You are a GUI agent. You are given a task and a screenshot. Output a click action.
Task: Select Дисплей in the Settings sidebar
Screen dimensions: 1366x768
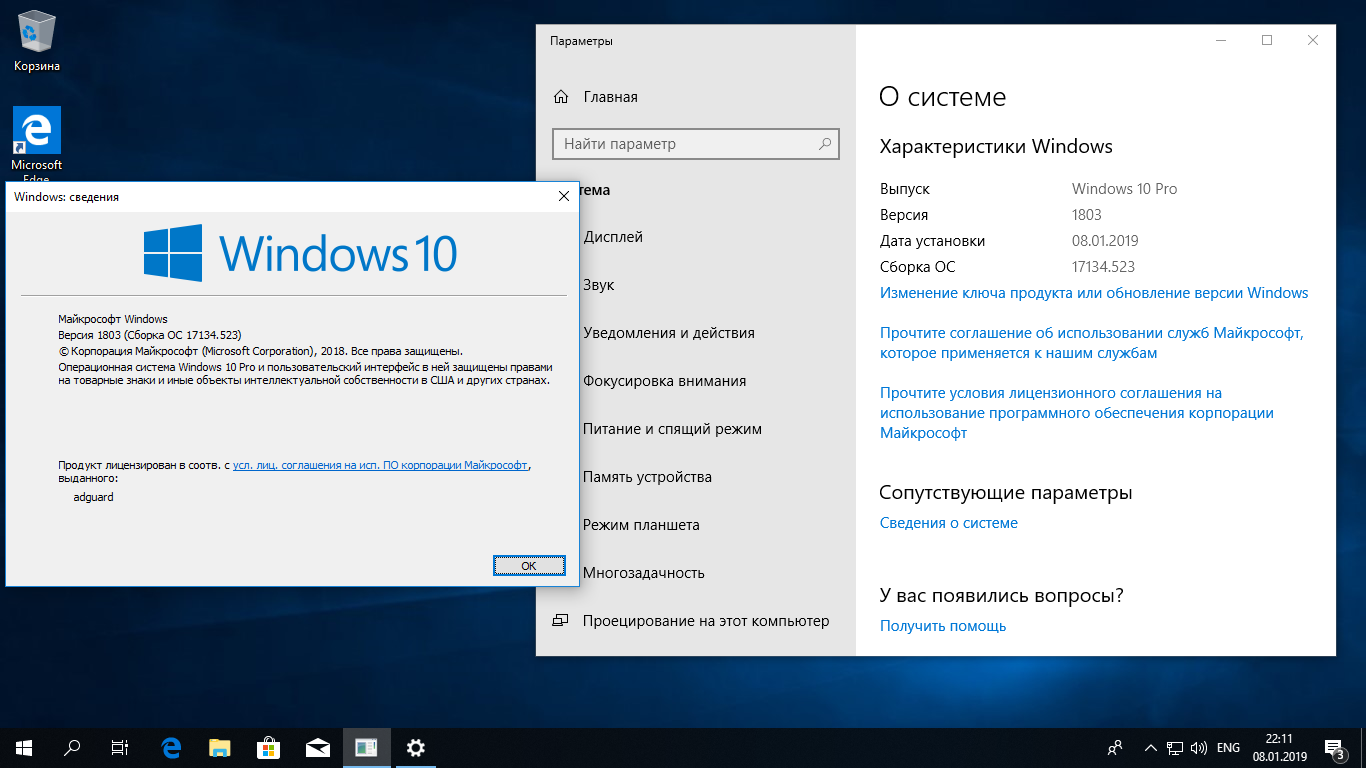(x=612, y=237)
